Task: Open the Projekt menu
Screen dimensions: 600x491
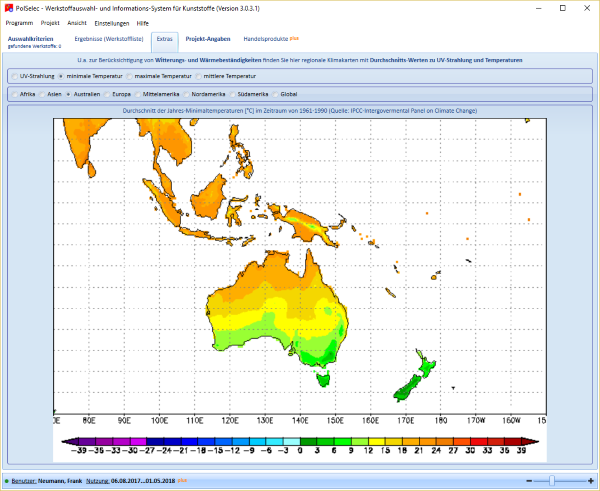Action: (50, 23)
